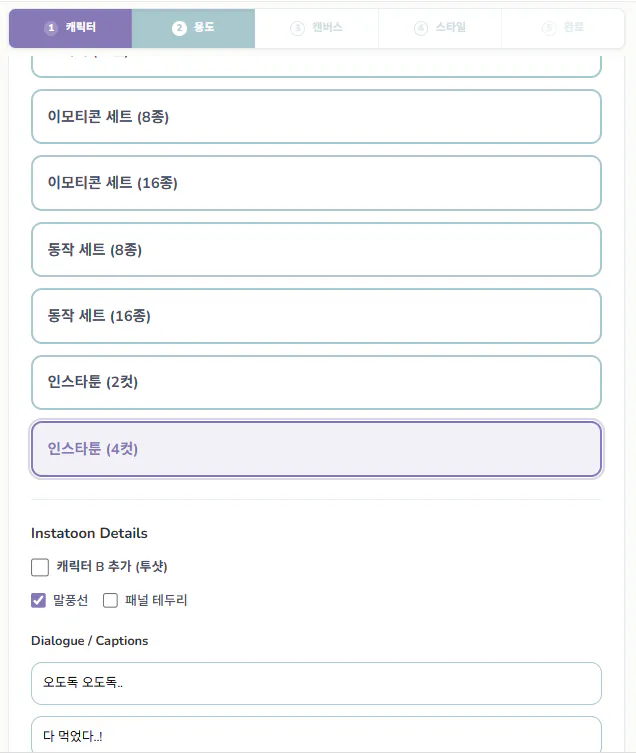636x753 pixels.
Task: Enable the 캐릭터 B 추가 (투샷) checkbox
Action: [x=40, y=568]
